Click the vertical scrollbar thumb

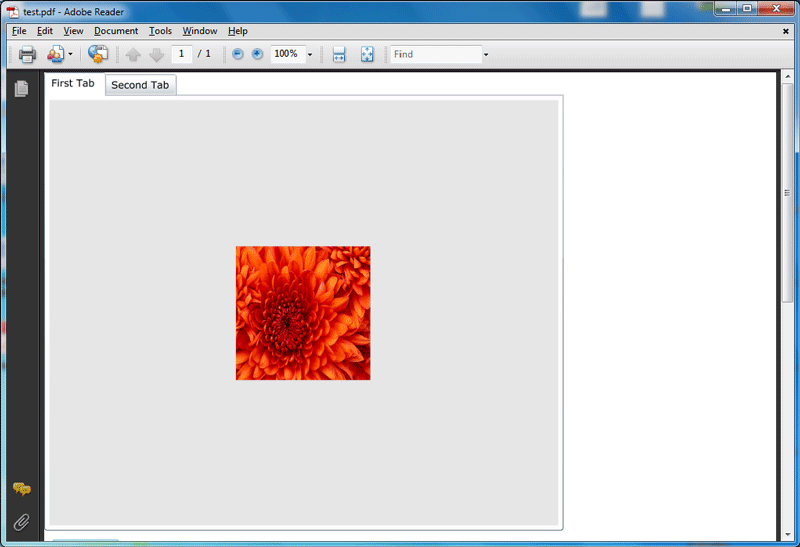click(787, 193)
